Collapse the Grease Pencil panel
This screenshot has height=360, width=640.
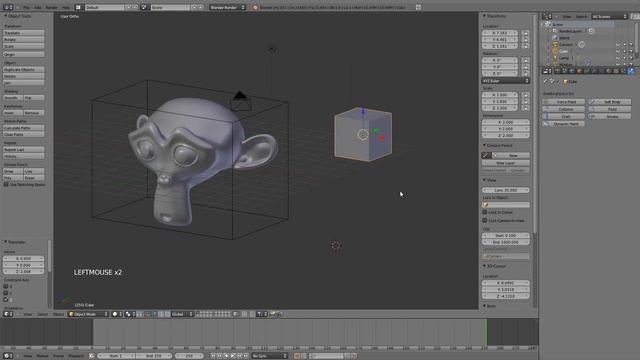coord(484,145)
